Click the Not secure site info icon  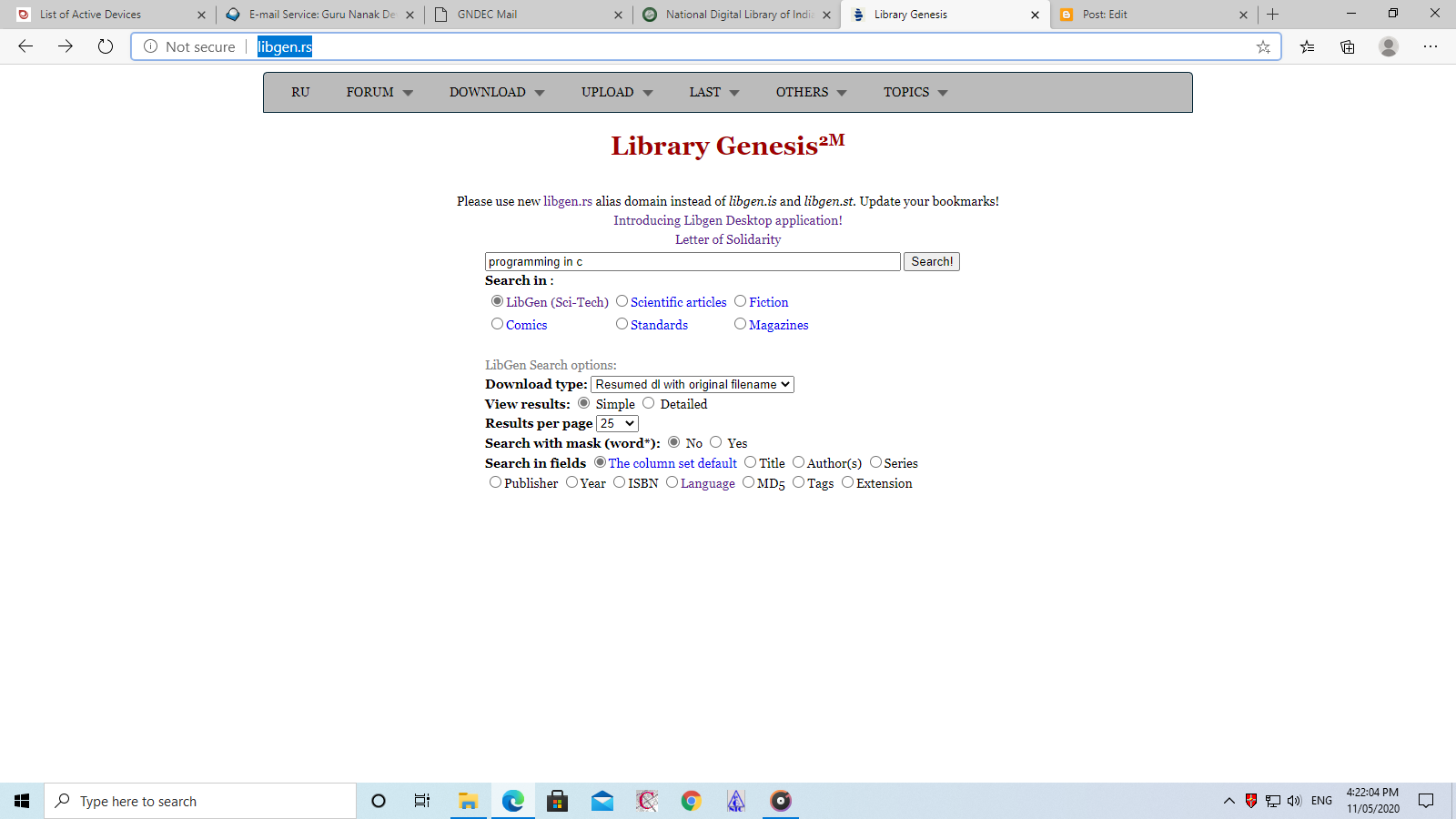click(x=150, y=46)
